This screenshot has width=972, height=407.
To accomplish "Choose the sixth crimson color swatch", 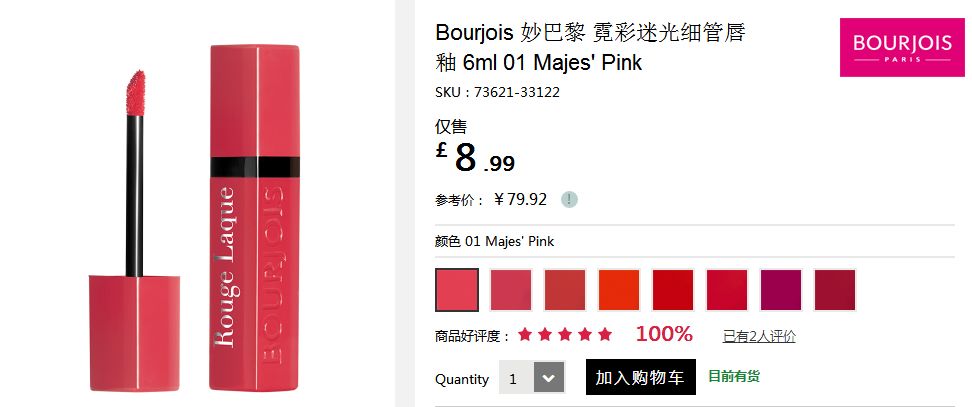I will 727,290.
